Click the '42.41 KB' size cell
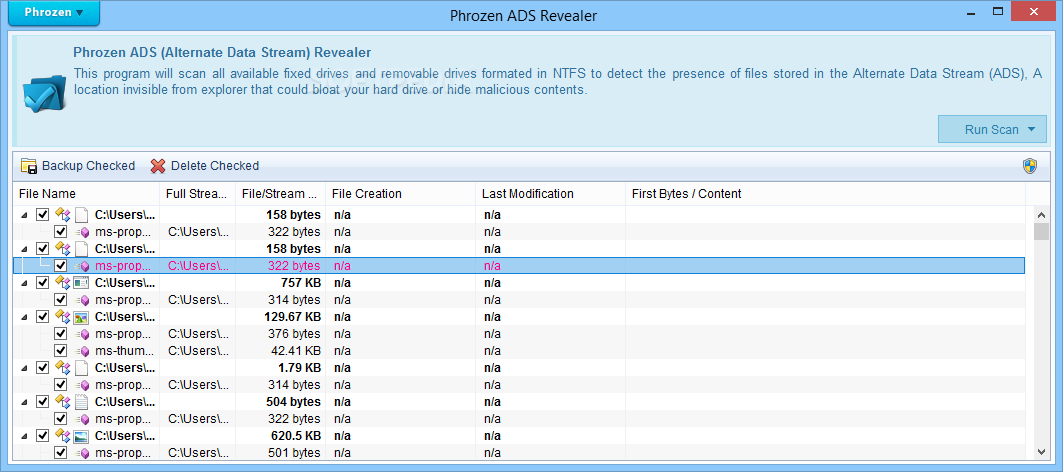Screen dimensions: 1063x472 click(x=296, y=351)
